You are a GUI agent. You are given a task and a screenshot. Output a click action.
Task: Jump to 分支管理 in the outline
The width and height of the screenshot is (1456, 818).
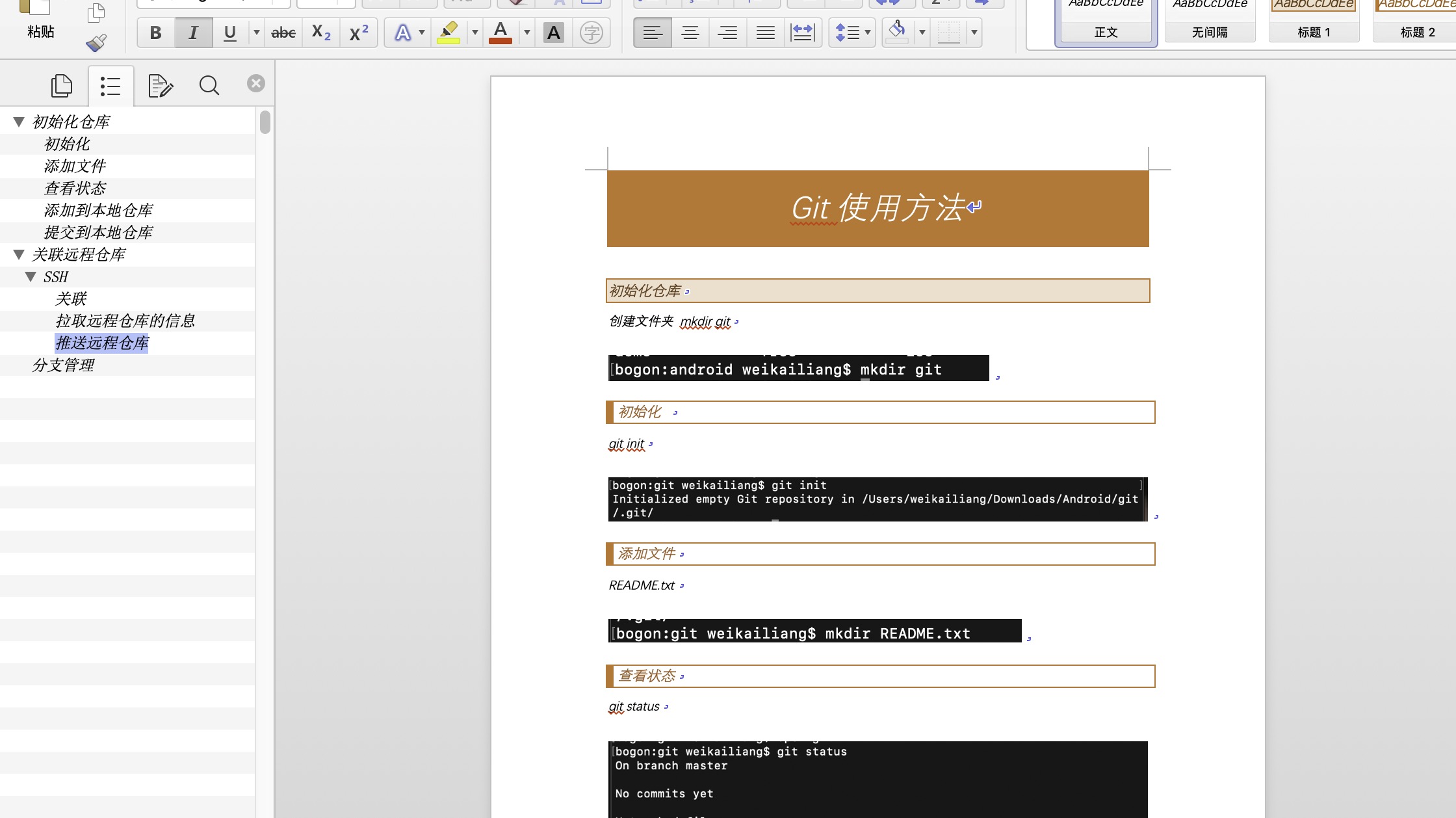coord(63,365)
